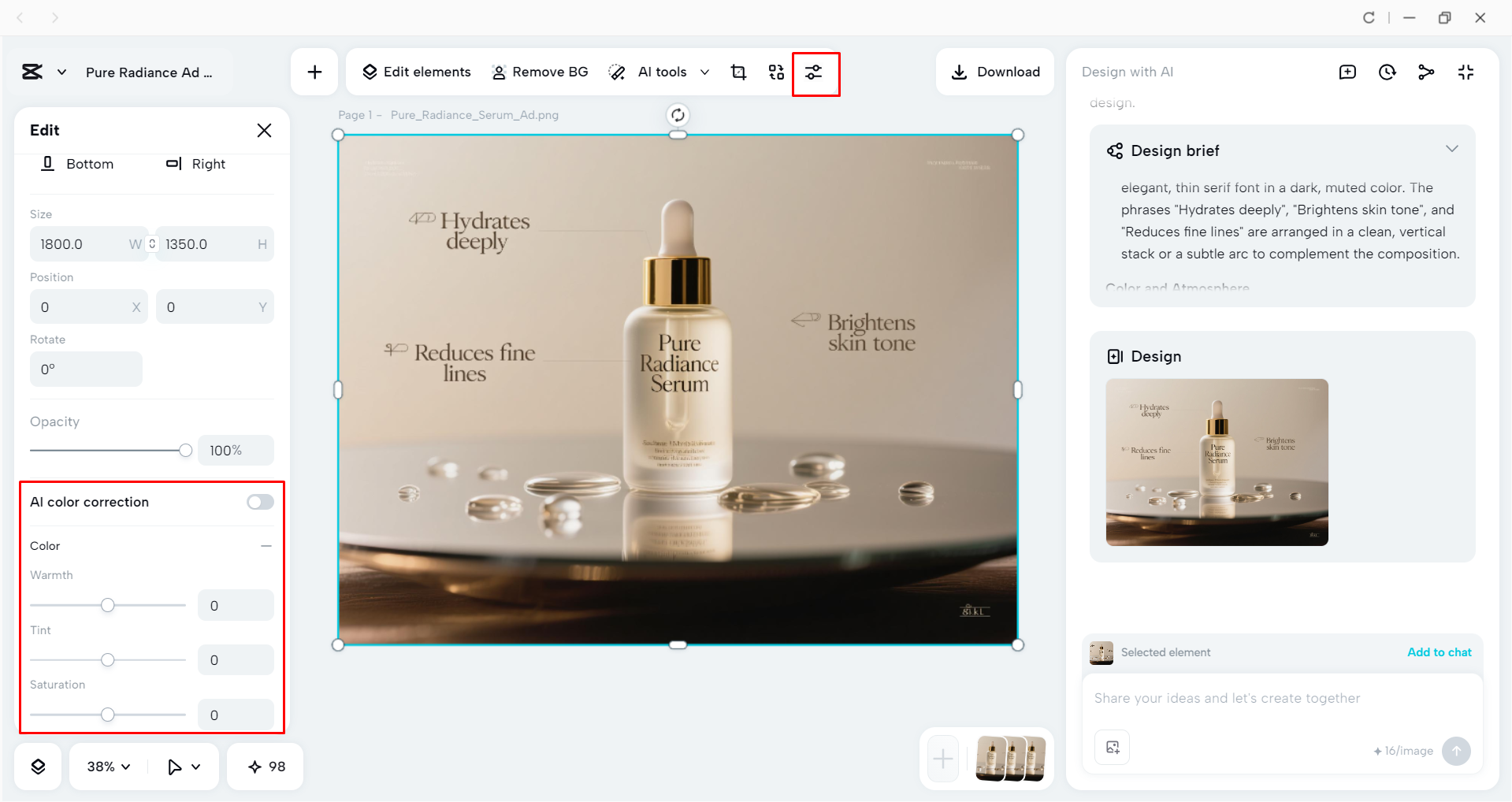Click the share icon in Design with AI
The height and width of the screenshot is (802, 1512).
click(x=1426, y=72)
